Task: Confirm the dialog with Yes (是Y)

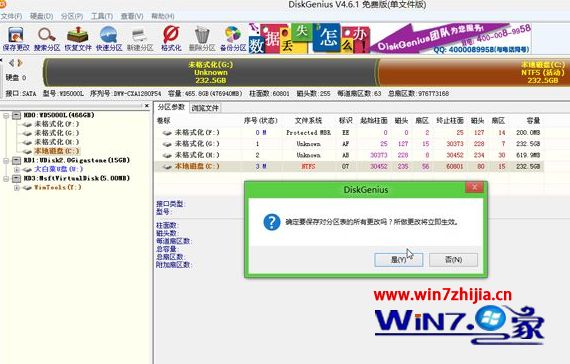Action: (x=398, y=260)
